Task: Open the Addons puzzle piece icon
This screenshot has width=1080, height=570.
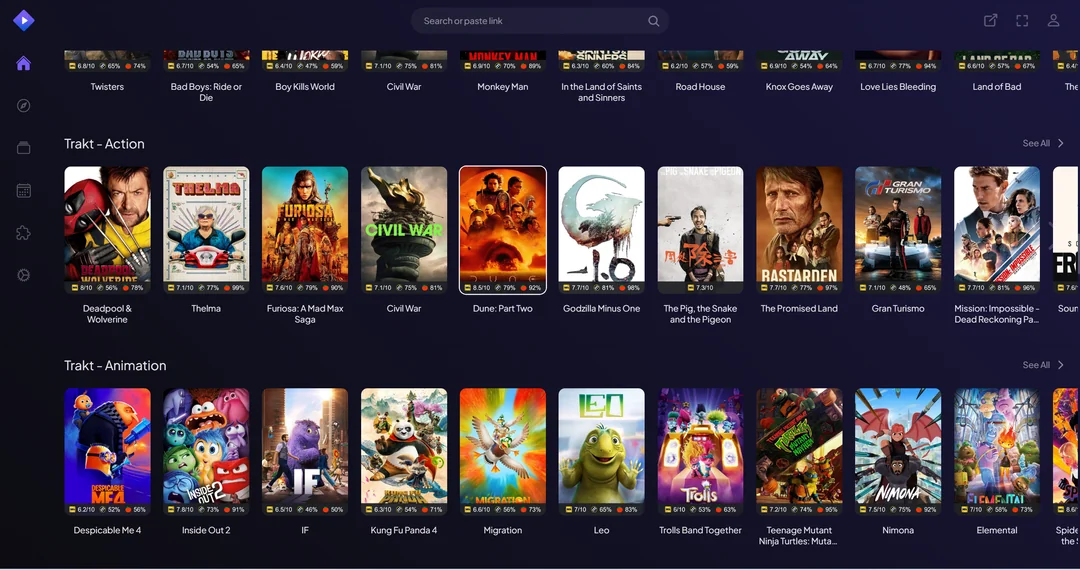Action: point(24,233)
